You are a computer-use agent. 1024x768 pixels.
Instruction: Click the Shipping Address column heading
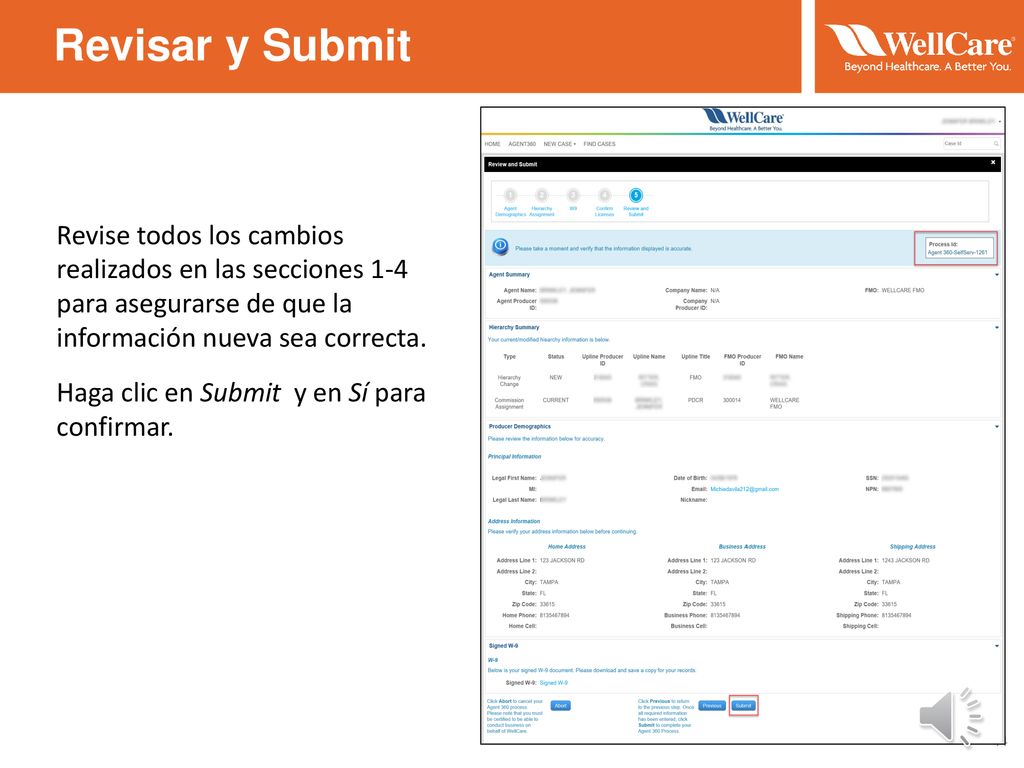tap(912, 547)
